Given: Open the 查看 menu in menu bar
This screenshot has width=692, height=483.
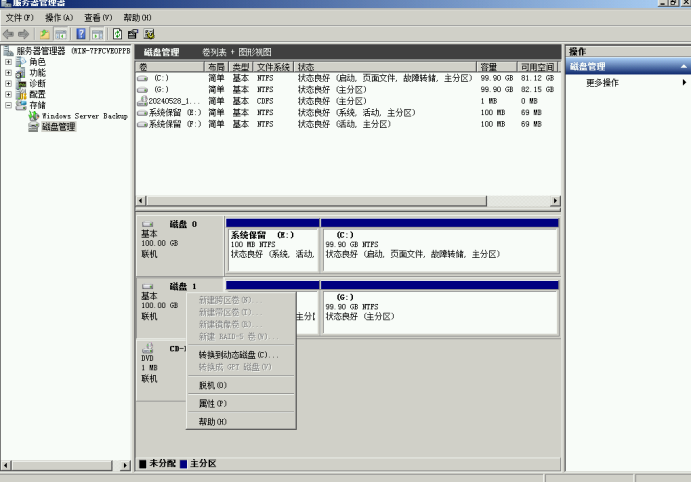Looking at the screenshot, I should 98,18.
